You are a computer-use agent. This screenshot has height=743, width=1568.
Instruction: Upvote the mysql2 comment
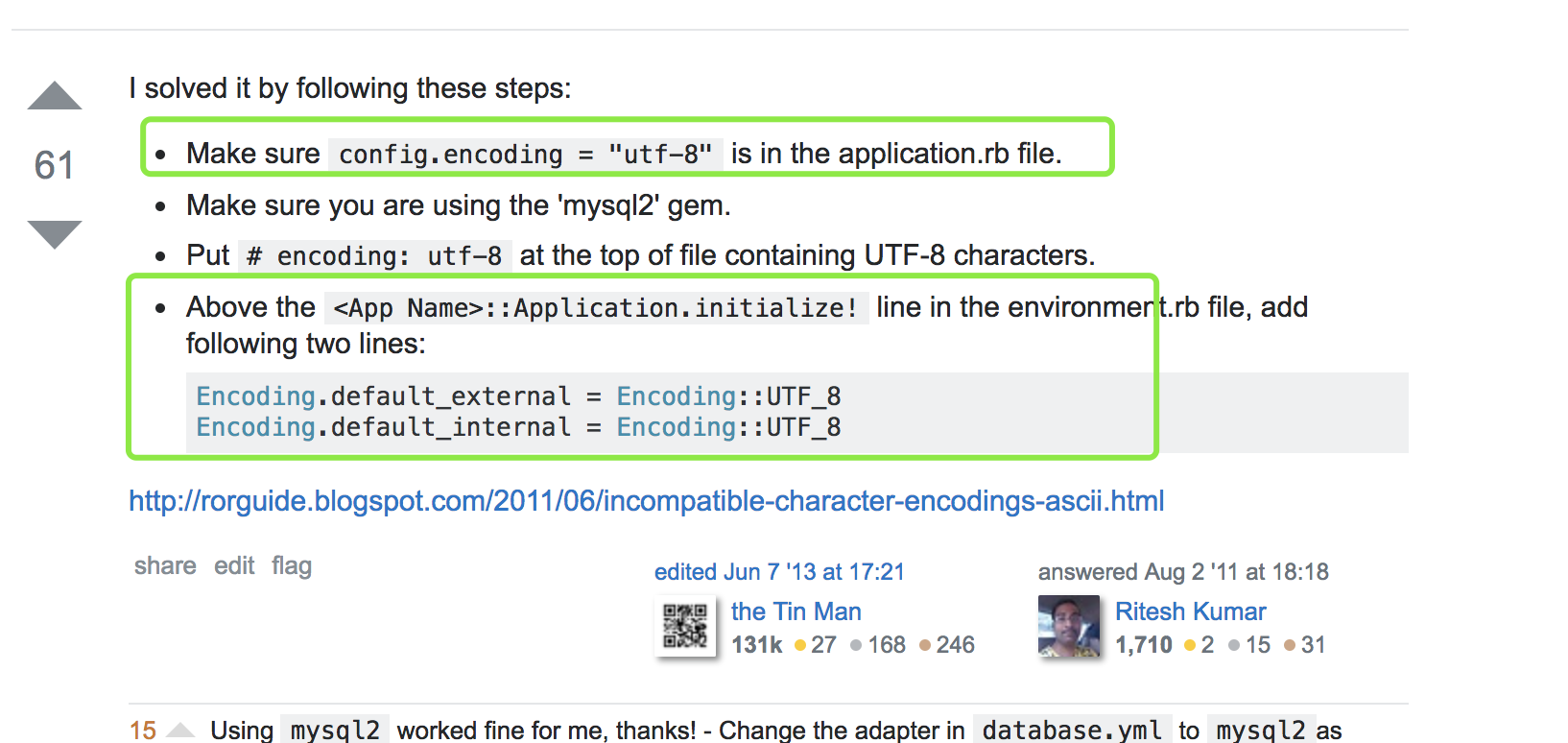click(180, 731)
